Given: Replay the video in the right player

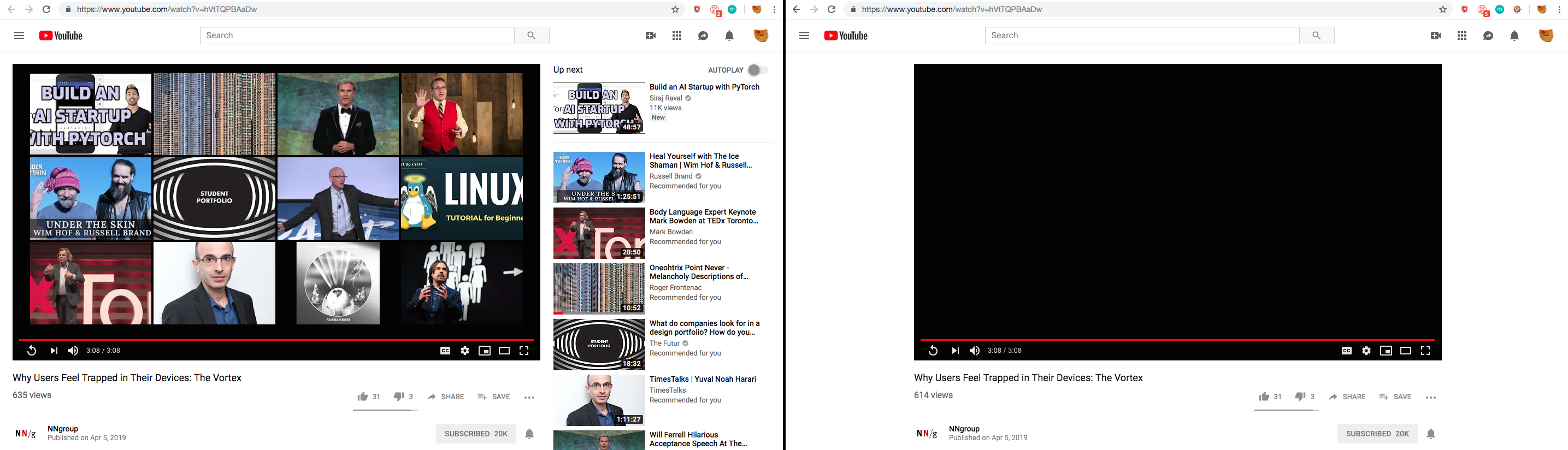Looking at the screenshot, I should (x=933, y=350).
